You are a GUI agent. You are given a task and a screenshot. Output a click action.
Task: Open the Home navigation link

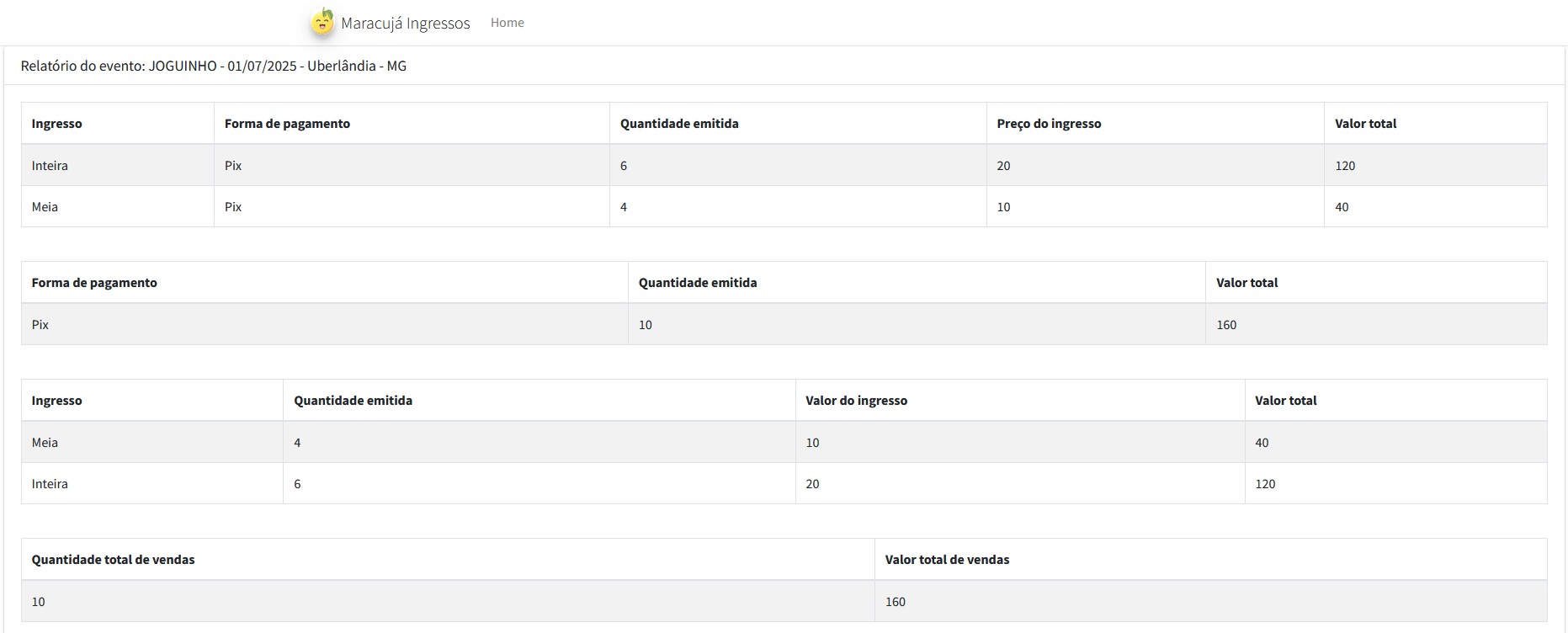(x=507, y=23)
